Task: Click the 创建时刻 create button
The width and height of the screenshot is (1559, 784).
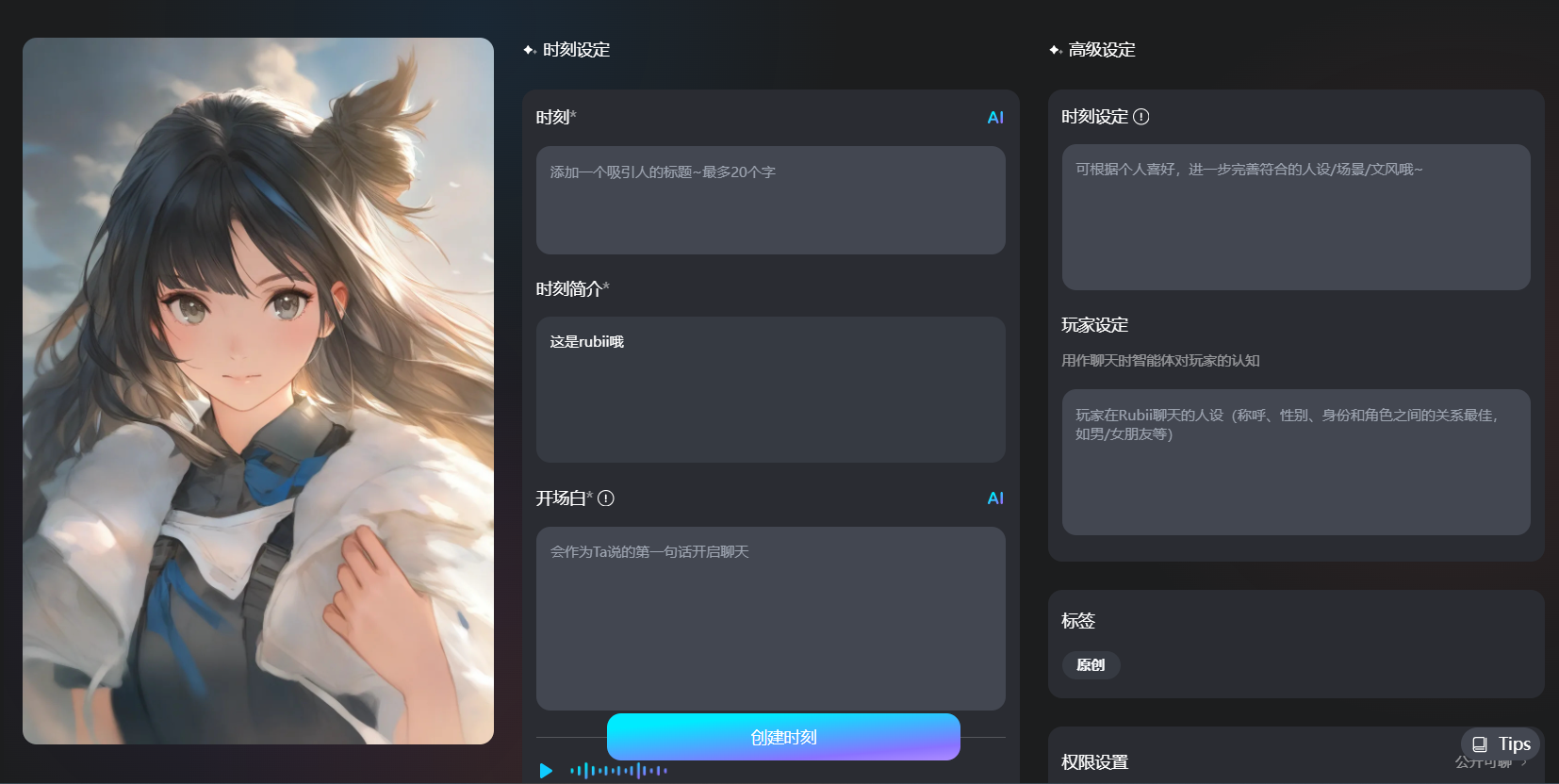Action: (783, 737)
